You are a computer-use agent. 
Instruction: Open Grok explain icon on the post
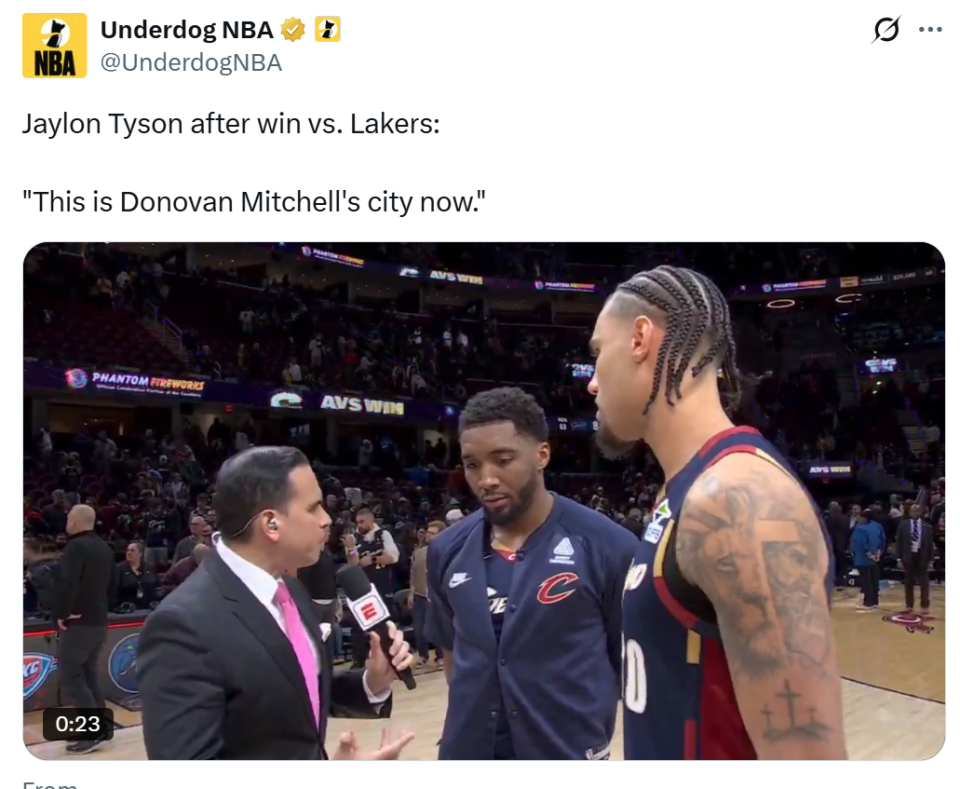coord(886,29)
